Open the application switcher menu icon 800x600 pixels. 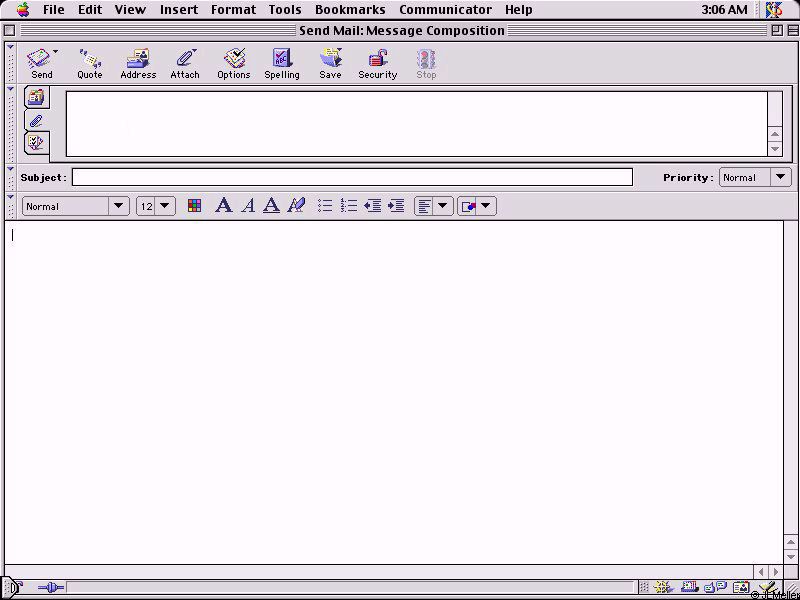point(774,10)
